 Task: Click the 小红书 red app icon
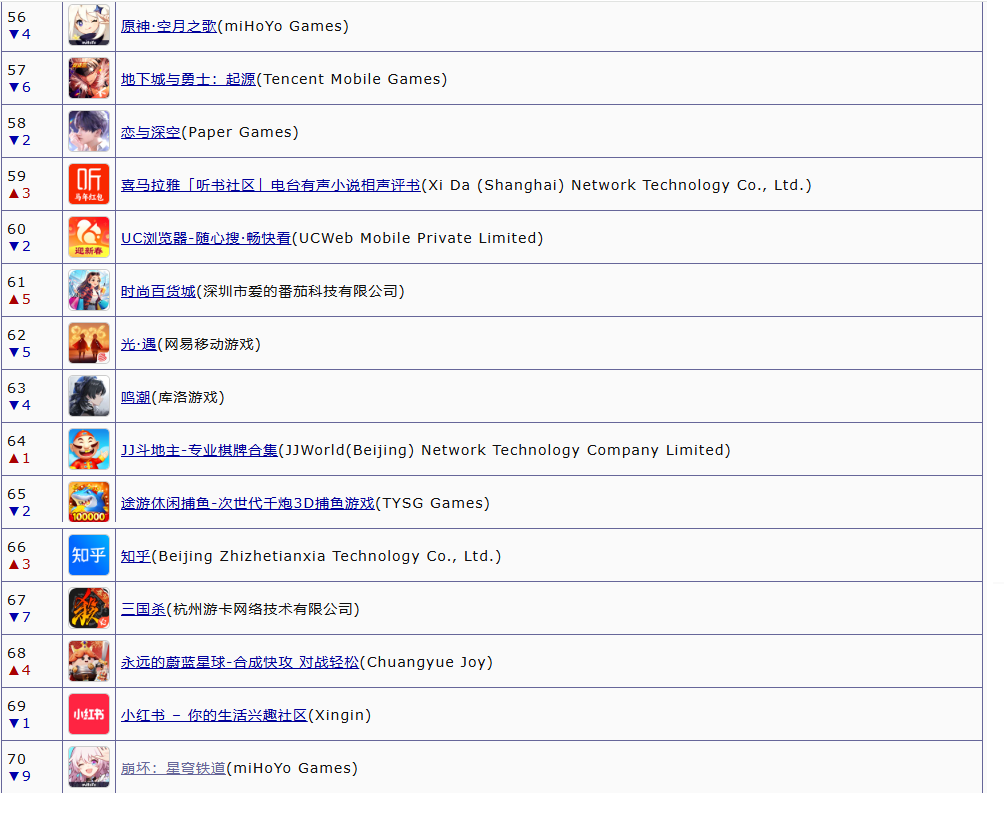point(89,714)
